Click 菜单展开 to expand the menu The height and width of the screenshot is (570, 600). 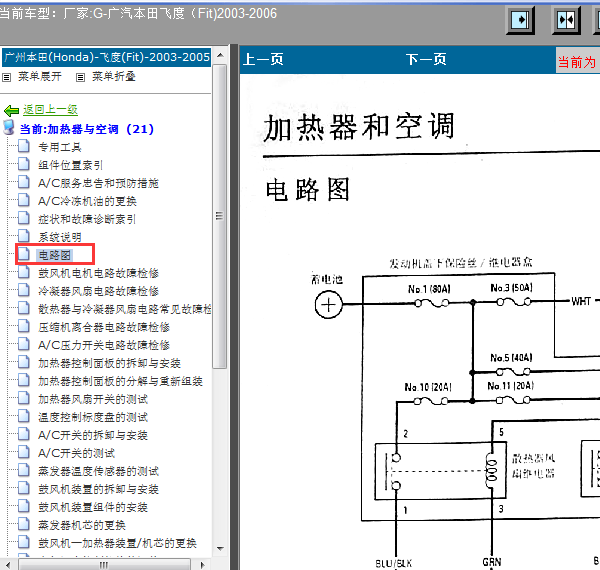[x=40, y=77]
